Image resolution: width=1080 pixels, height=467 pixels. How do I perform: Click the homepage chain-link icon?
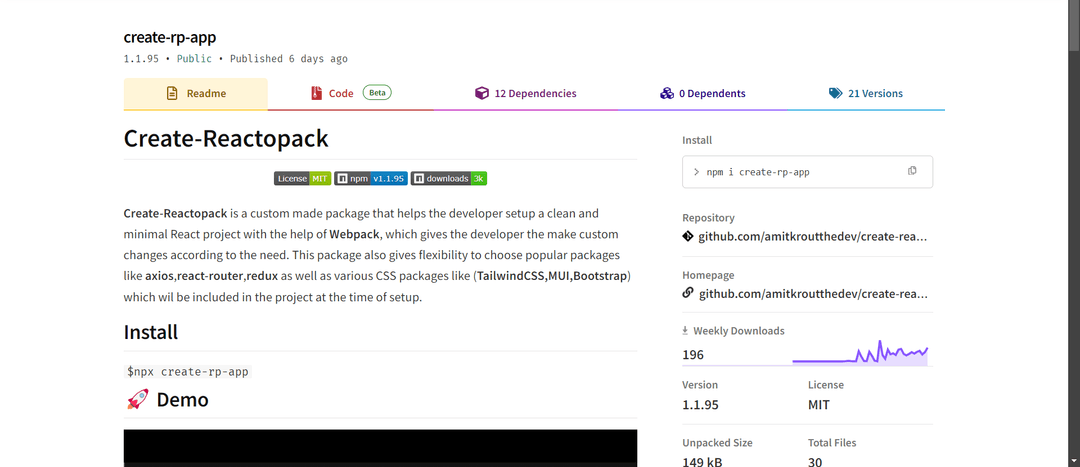coord(687,293)
